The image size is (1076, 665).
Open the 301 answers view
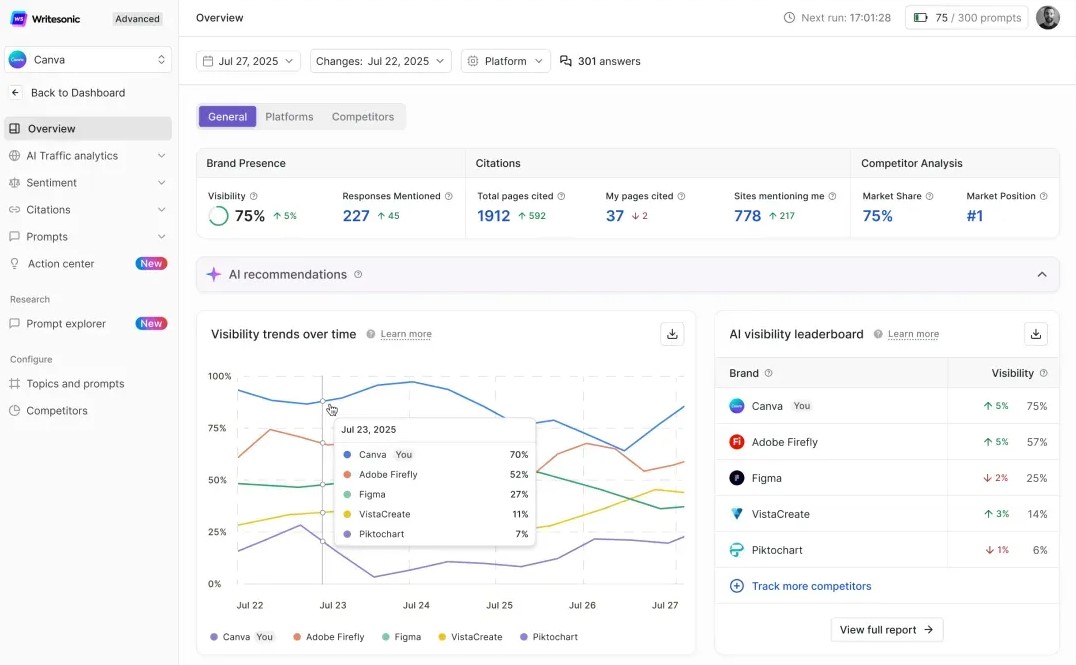(x=600, y=60)
